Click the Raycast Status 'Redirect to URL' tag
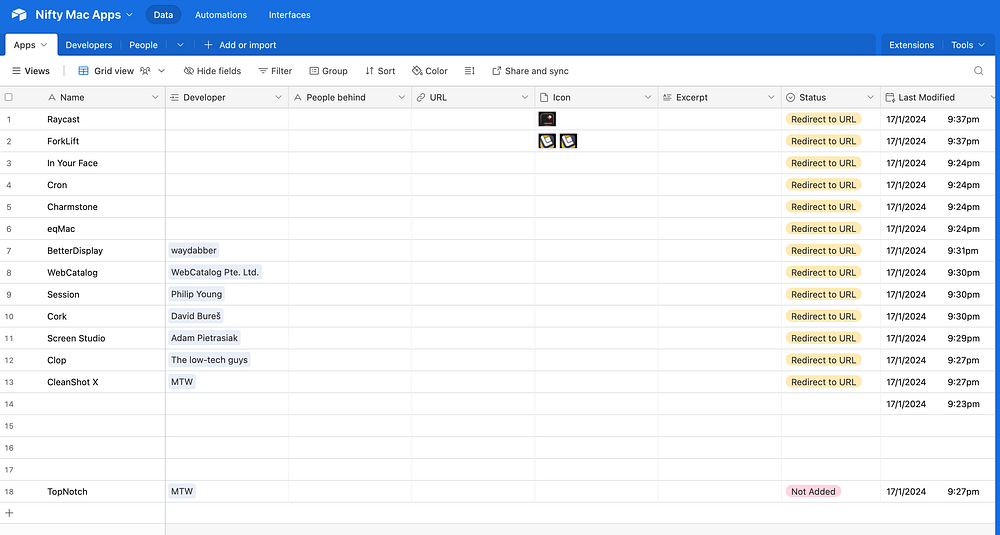This screenshot has width=1000, height=535. (x=823, y=119)
